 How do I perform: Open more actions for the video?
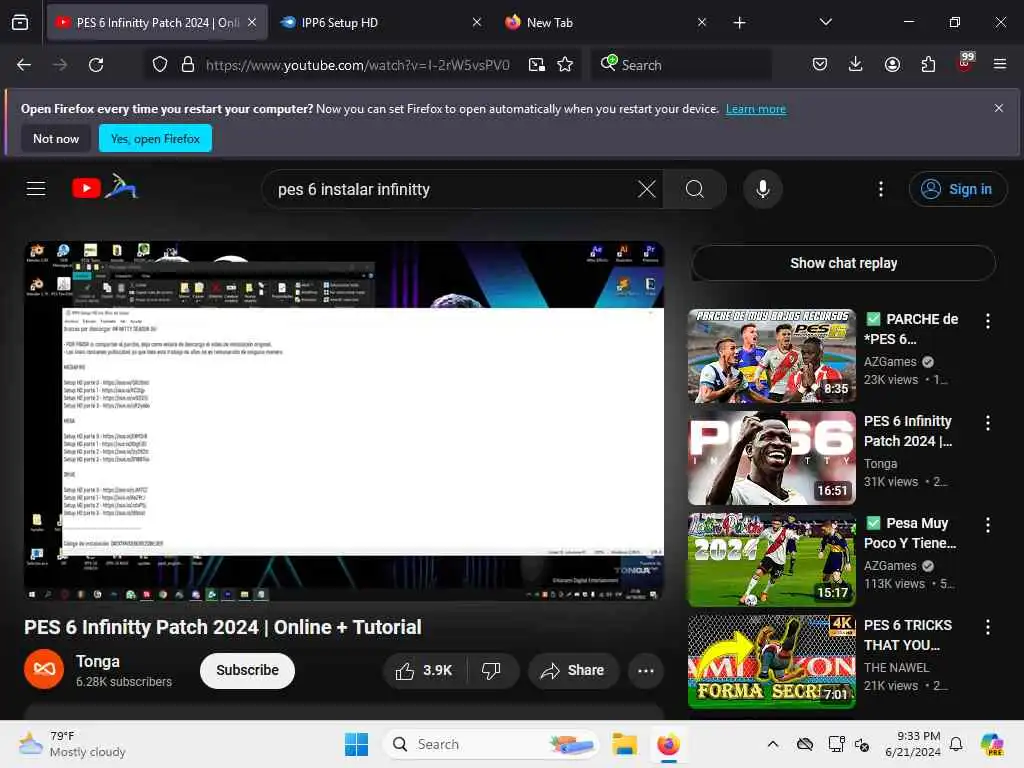pyautogui.click(x=646, y=671)
